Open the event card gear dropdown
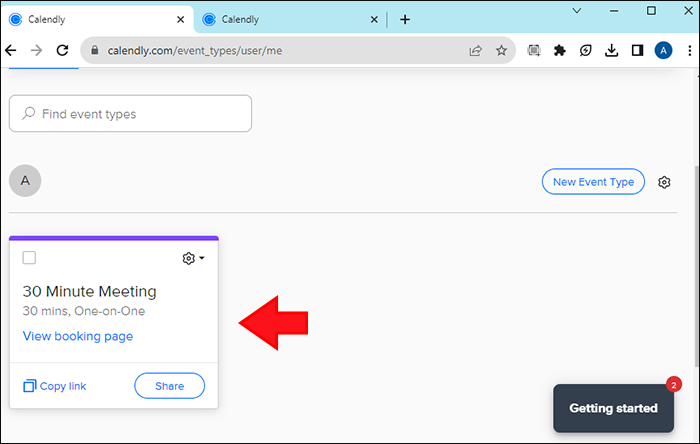 pos(193,258)
